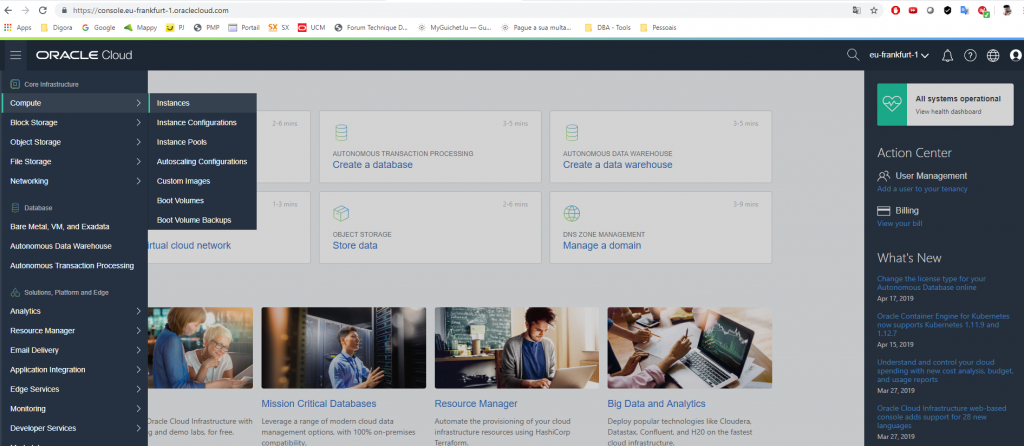
Task: Expand the Resource Manager submenu
Action: (74, 330)
